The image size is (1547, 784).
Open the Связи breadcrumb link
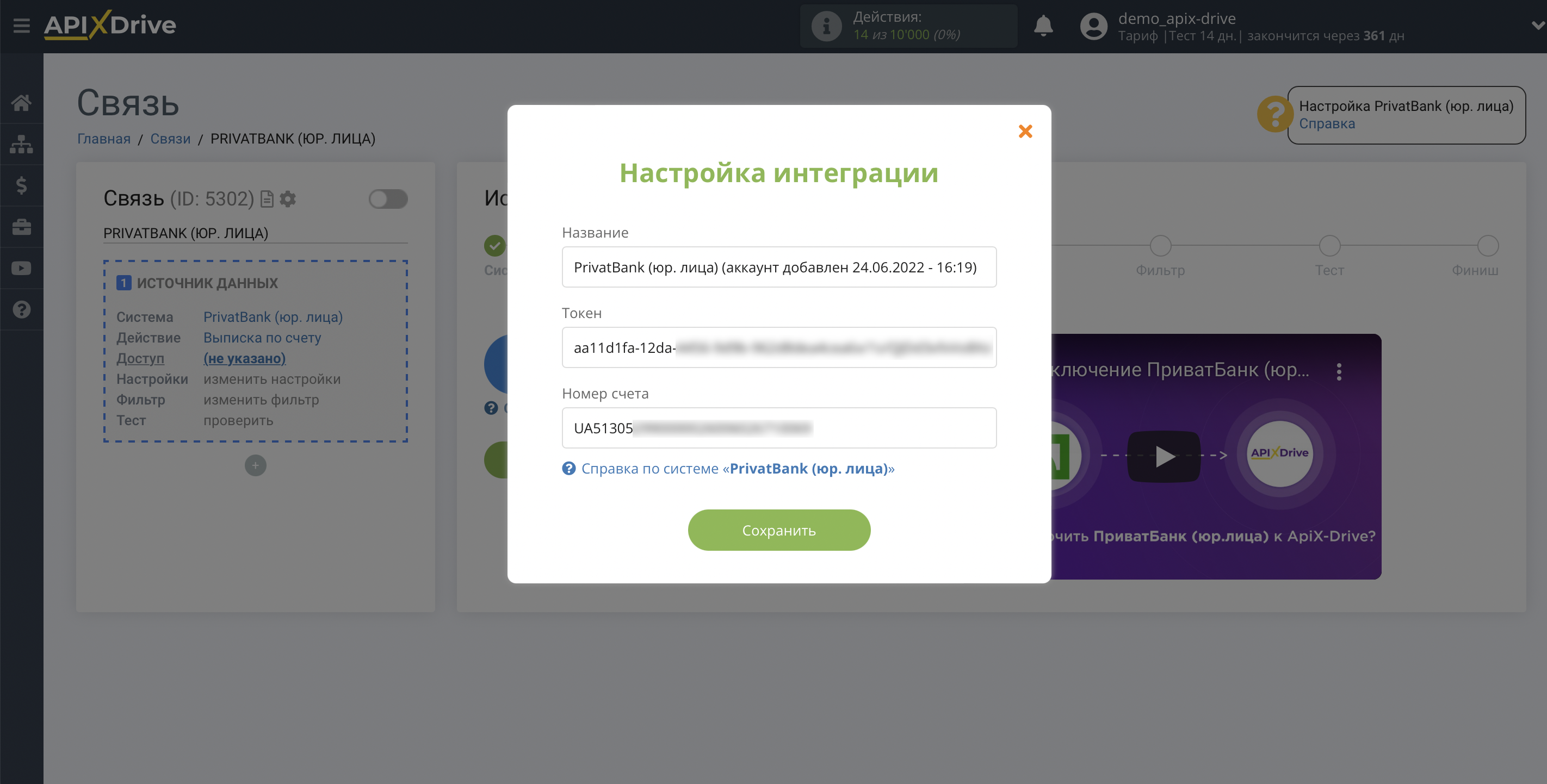tap(171, 139)
